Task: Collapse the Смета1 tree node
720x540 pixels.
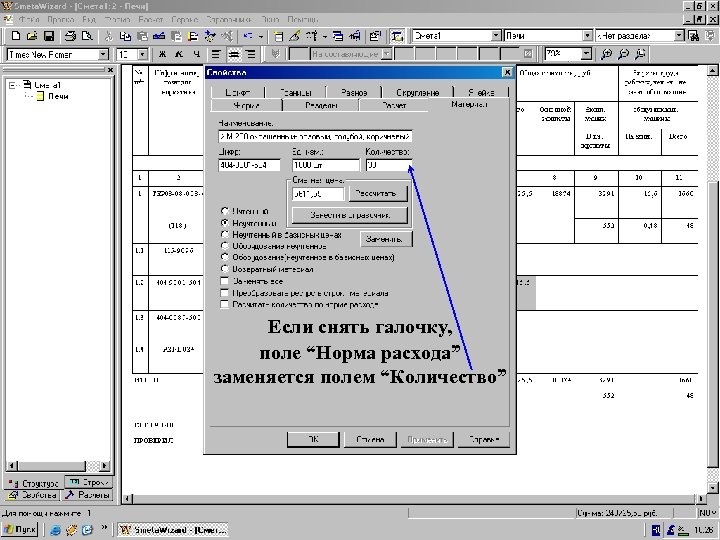Action: pyautogui.click(x=12, y=85)
